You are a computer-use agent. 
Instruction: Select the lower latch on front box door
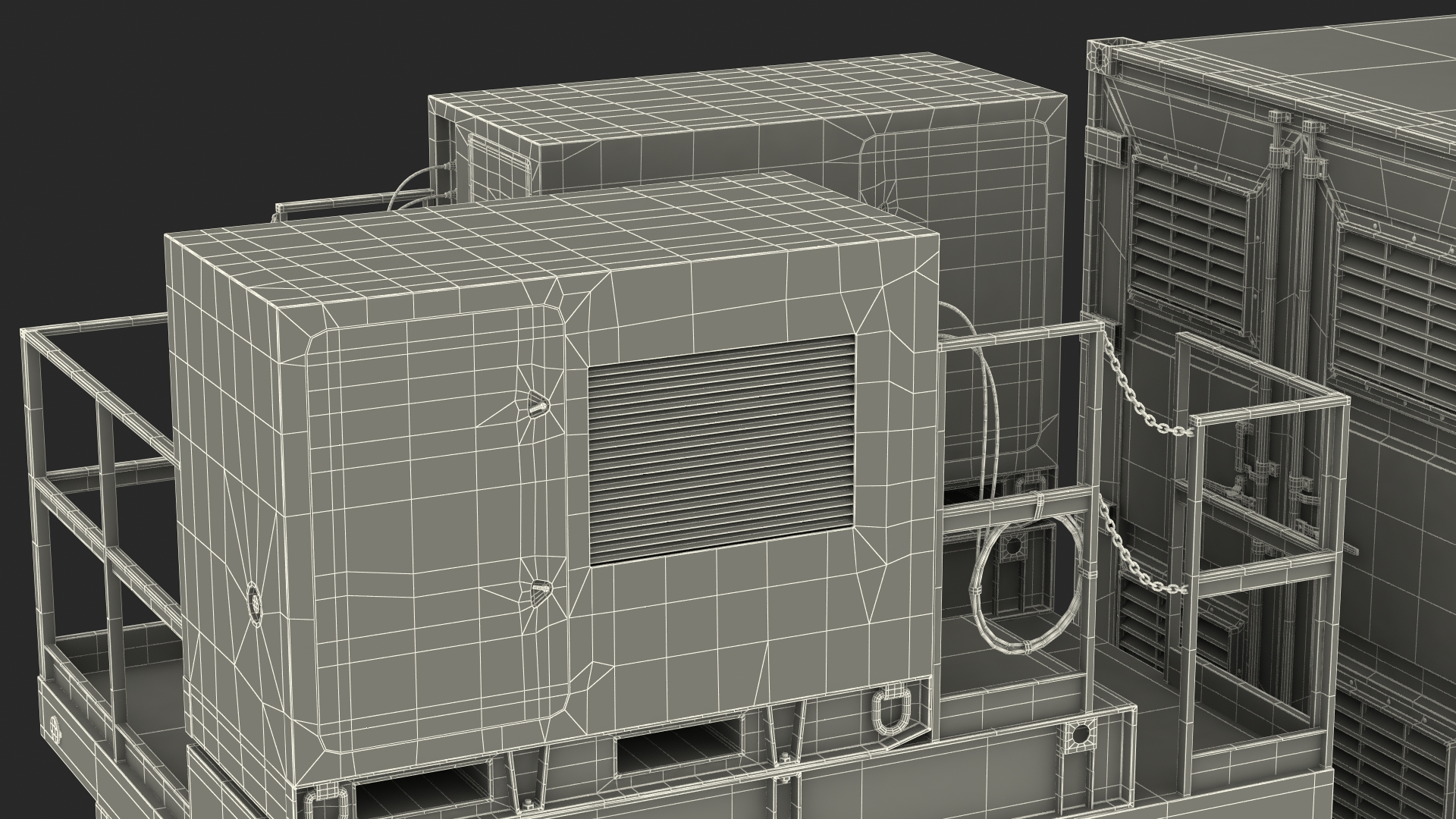coord(540,589)
